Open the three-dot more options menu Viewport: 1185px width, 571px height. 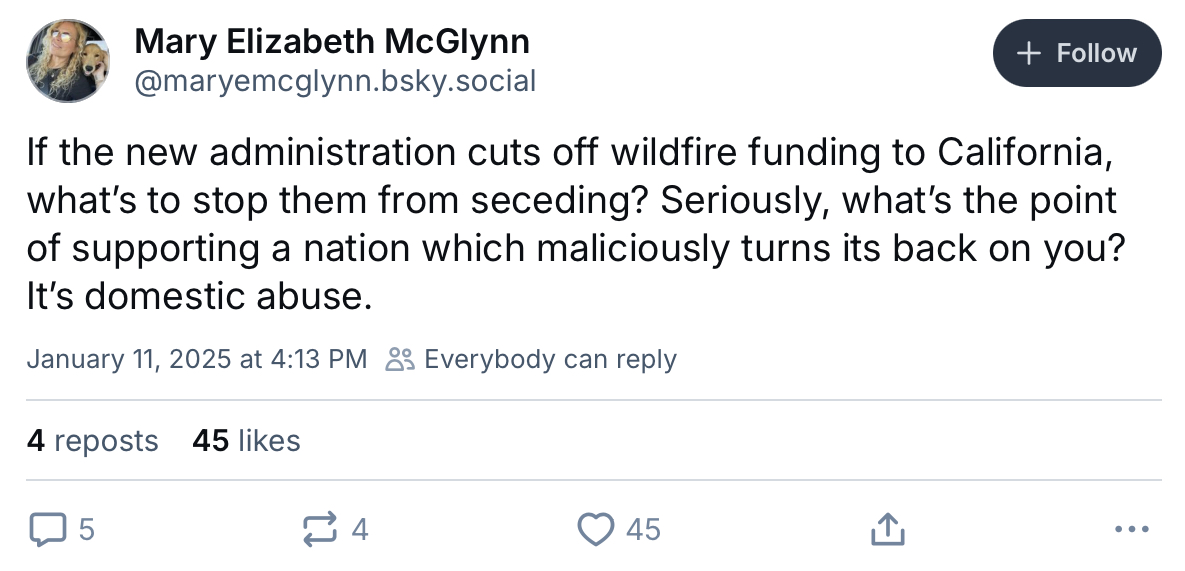pyautogui.click(x=1131, y=529)
